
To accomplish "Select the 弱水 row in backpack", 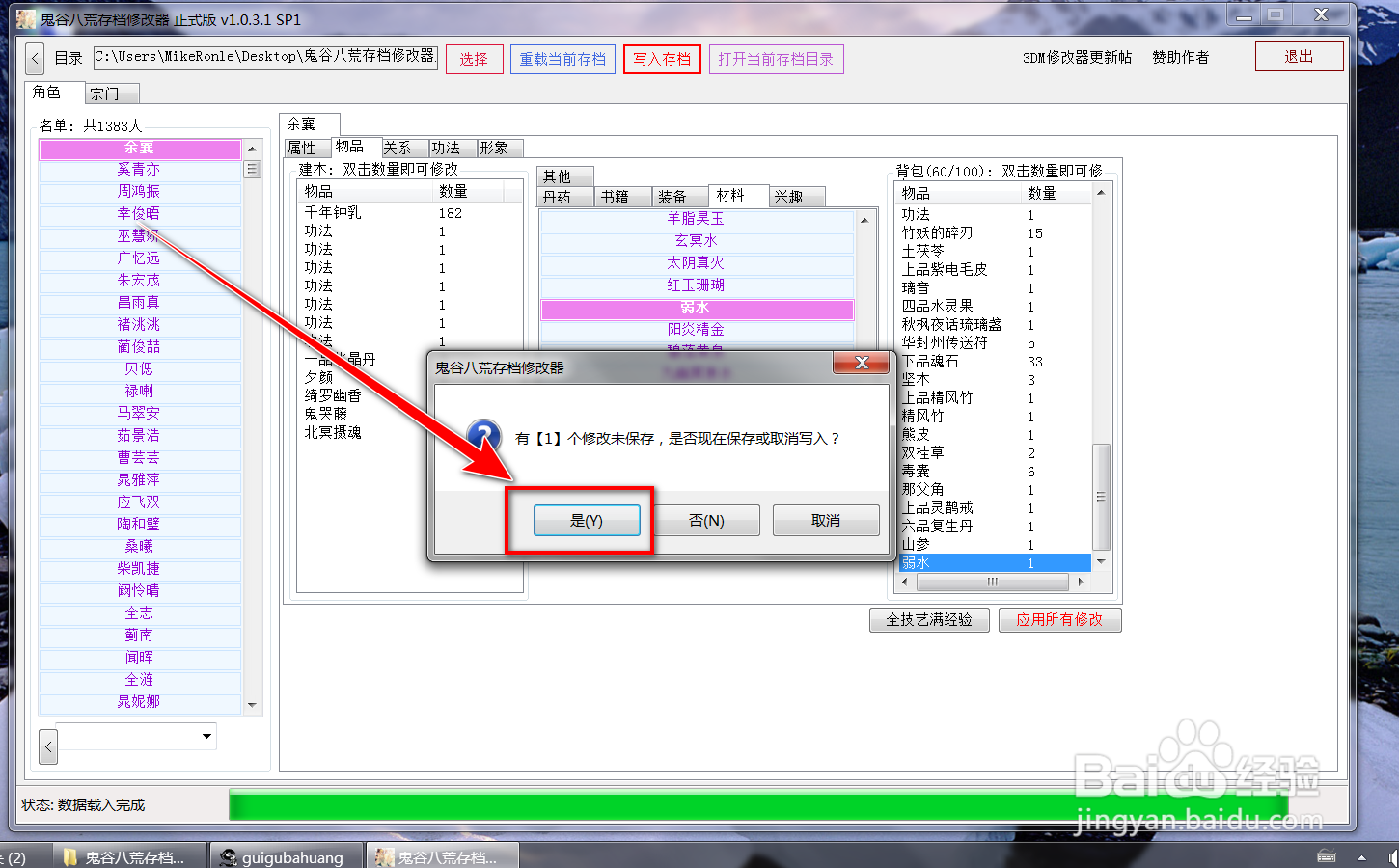I will pos(994,563).
